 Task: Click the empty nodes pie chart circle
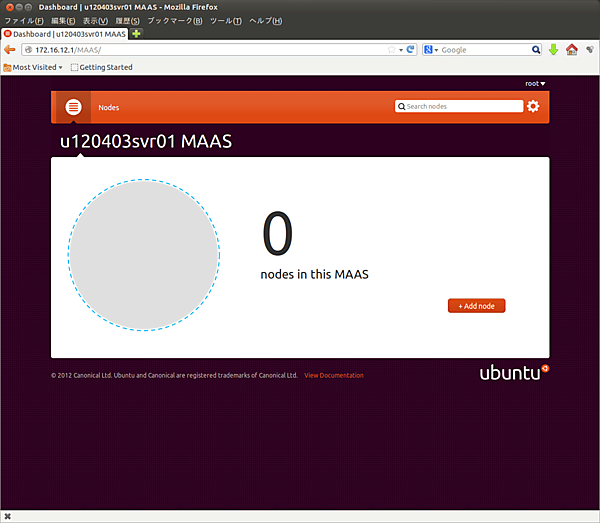point(144,255)
